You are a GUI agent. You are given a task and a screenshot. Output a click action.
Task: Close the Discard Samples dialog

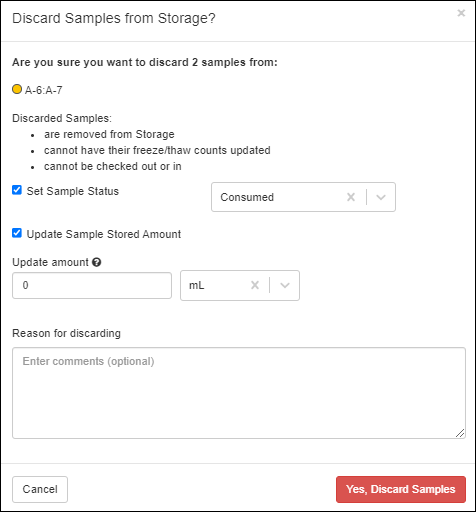(461, 13)
